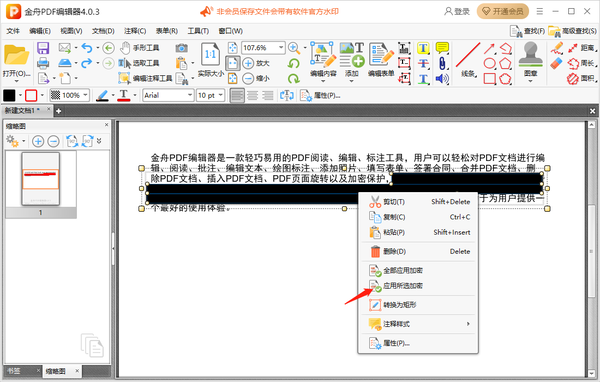
Task: Open the 注释(C) menu
Action: point(135,31)
